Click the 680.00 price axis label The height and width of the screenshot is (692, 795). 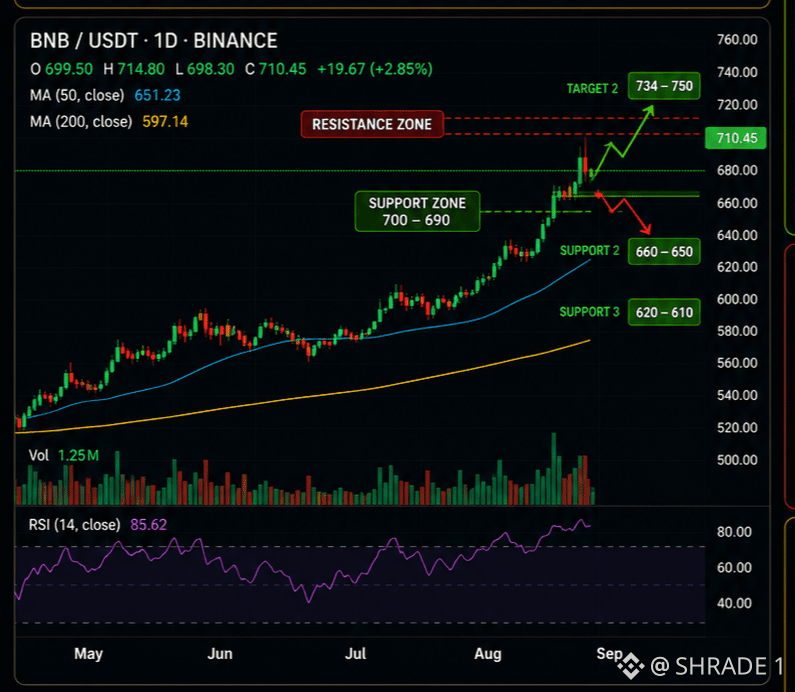(x=737, y=170)
